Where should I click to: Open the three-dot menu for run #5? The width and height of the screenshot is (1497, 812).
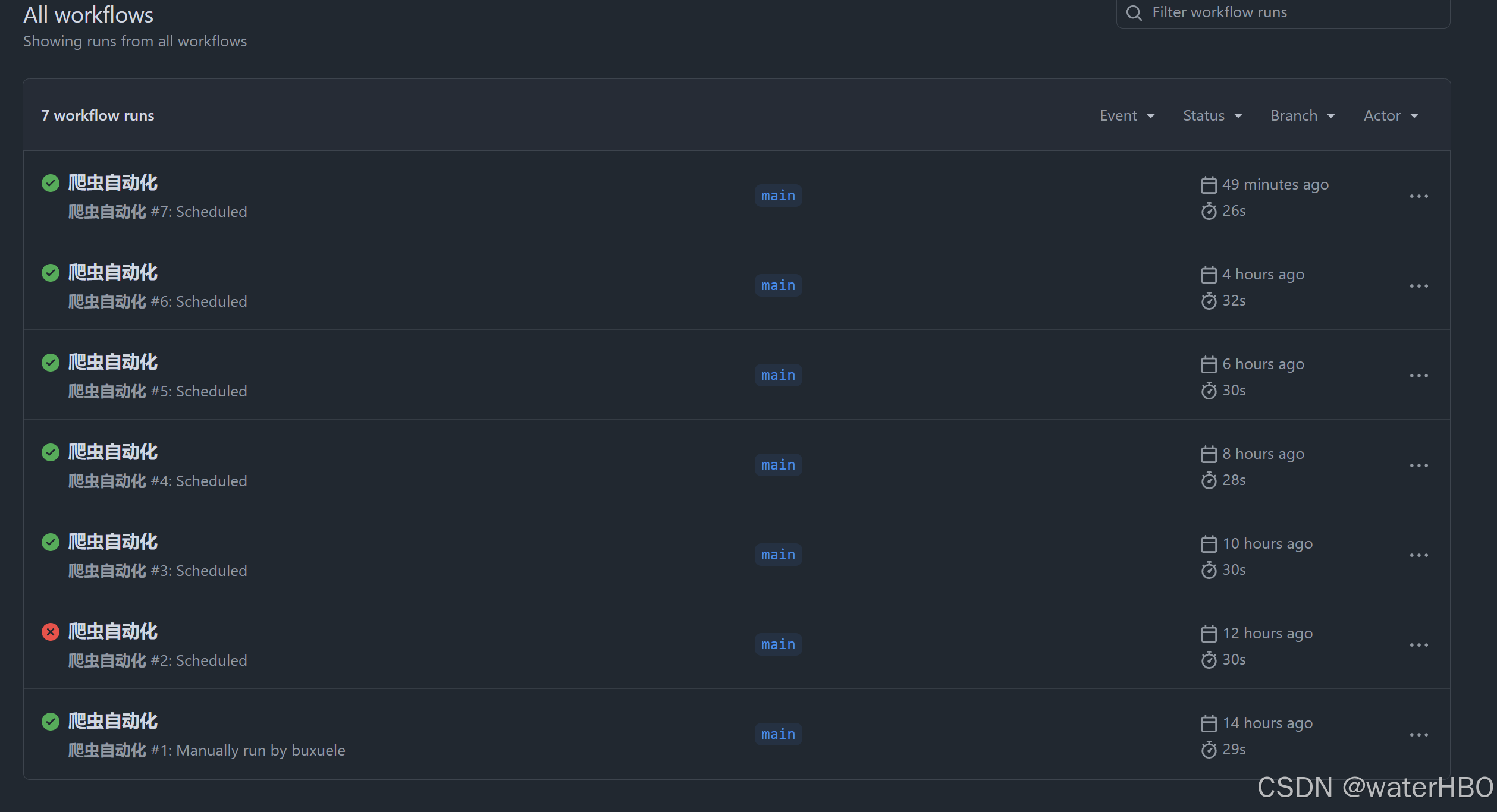[x=1418, y=376]
